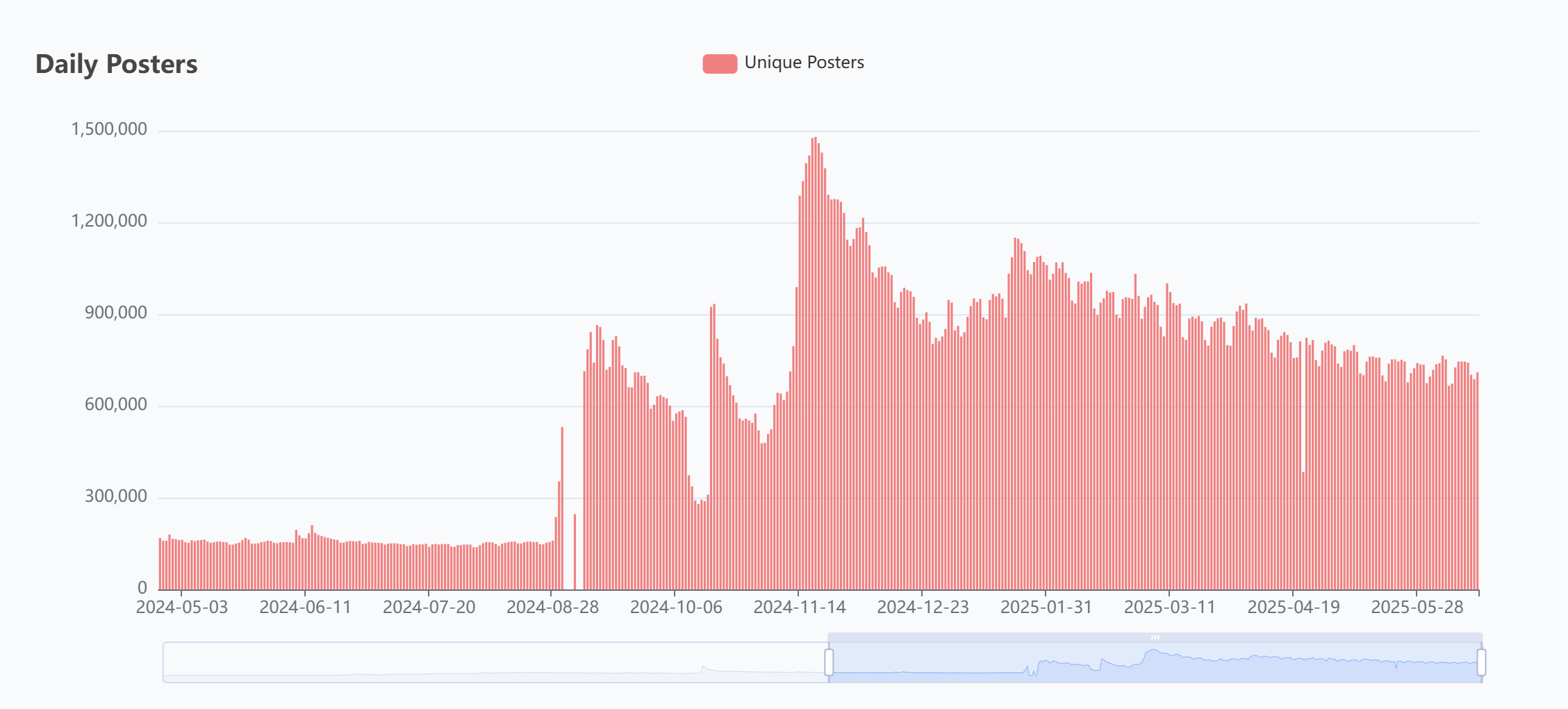Click the 2024-05-03 x-axis label
Image resolution: width=1568 pixels, height=709 pixels.
tap(182, 608)
